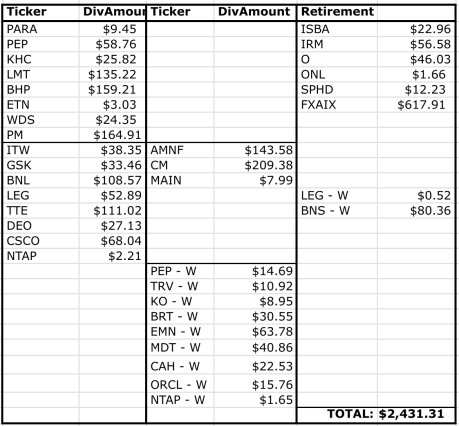459x426 pixels.
Task: Select the MAIN ticker cell
Action: (x=180, y=180)
